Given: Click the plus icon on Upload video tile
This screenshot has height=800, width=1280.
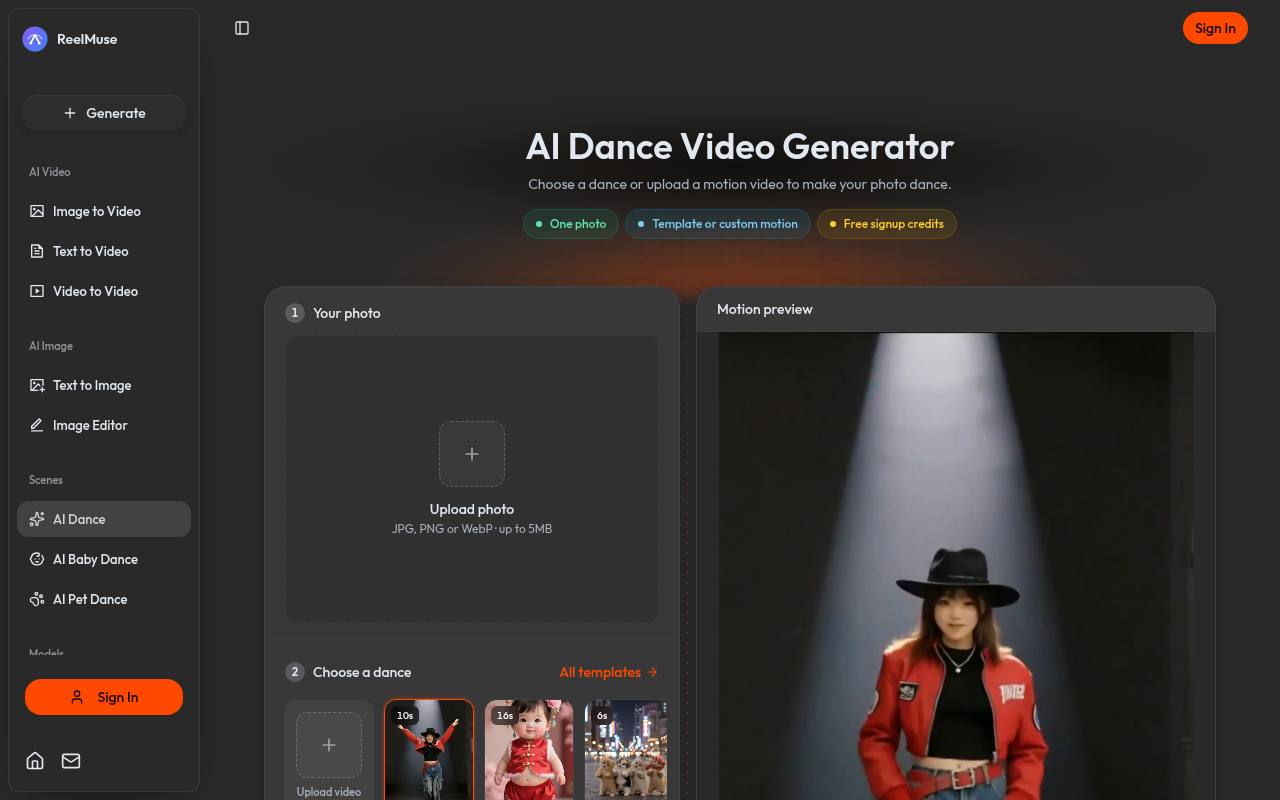Looking at the screenshot, I should 329,745.
